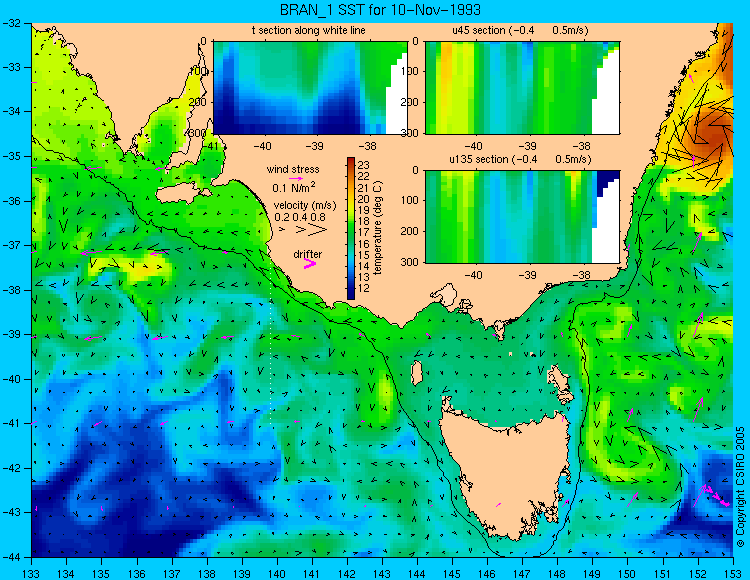The height and width of the screenshot is (580, 750).
Task: Open the u45 section inset plot
Action: [522, 88]
